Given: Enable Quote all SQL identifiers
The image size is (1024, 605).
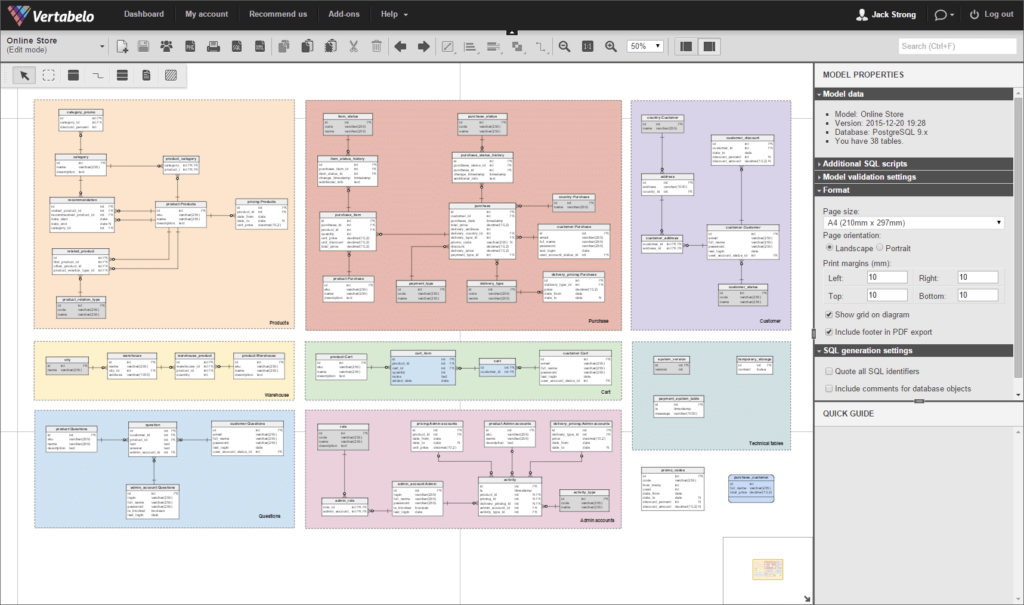Looking at the screenshot, I should tap(829, 371).
